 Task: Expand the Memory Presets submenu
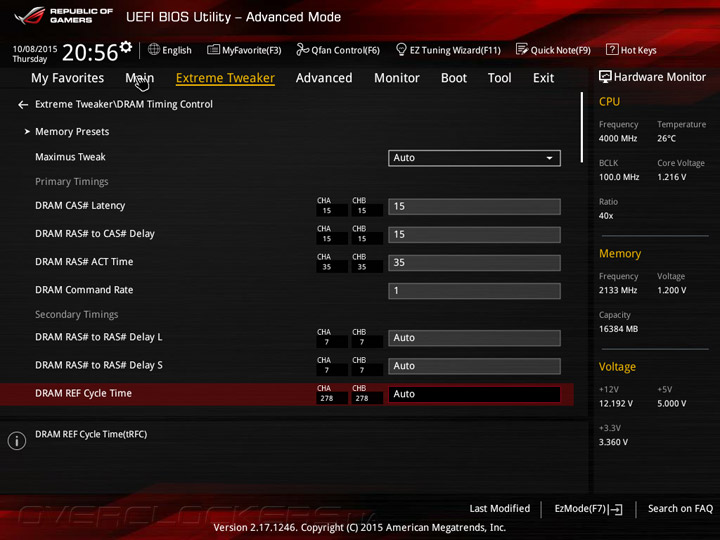click(72, 132)
